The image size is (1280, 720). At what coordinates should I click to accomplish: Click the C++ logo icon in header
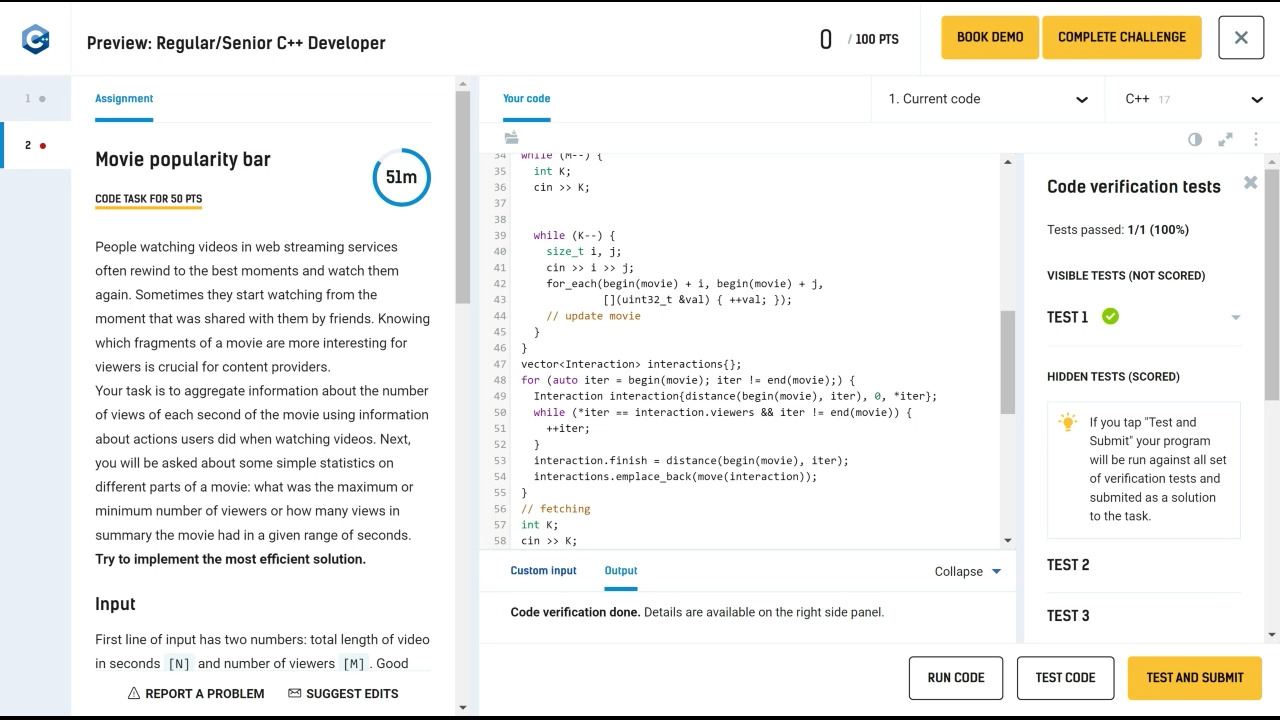(x=36, y=39)
